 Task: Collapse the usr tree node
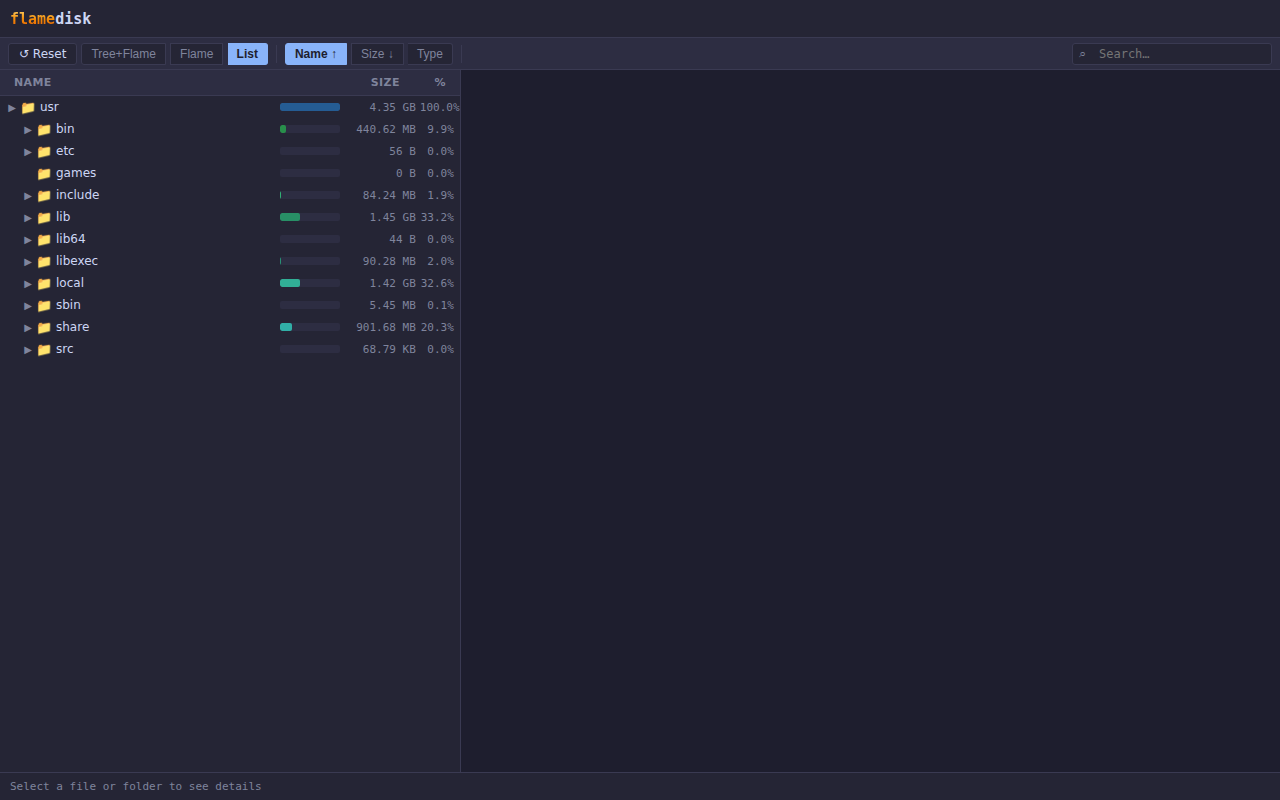[12, 108]
